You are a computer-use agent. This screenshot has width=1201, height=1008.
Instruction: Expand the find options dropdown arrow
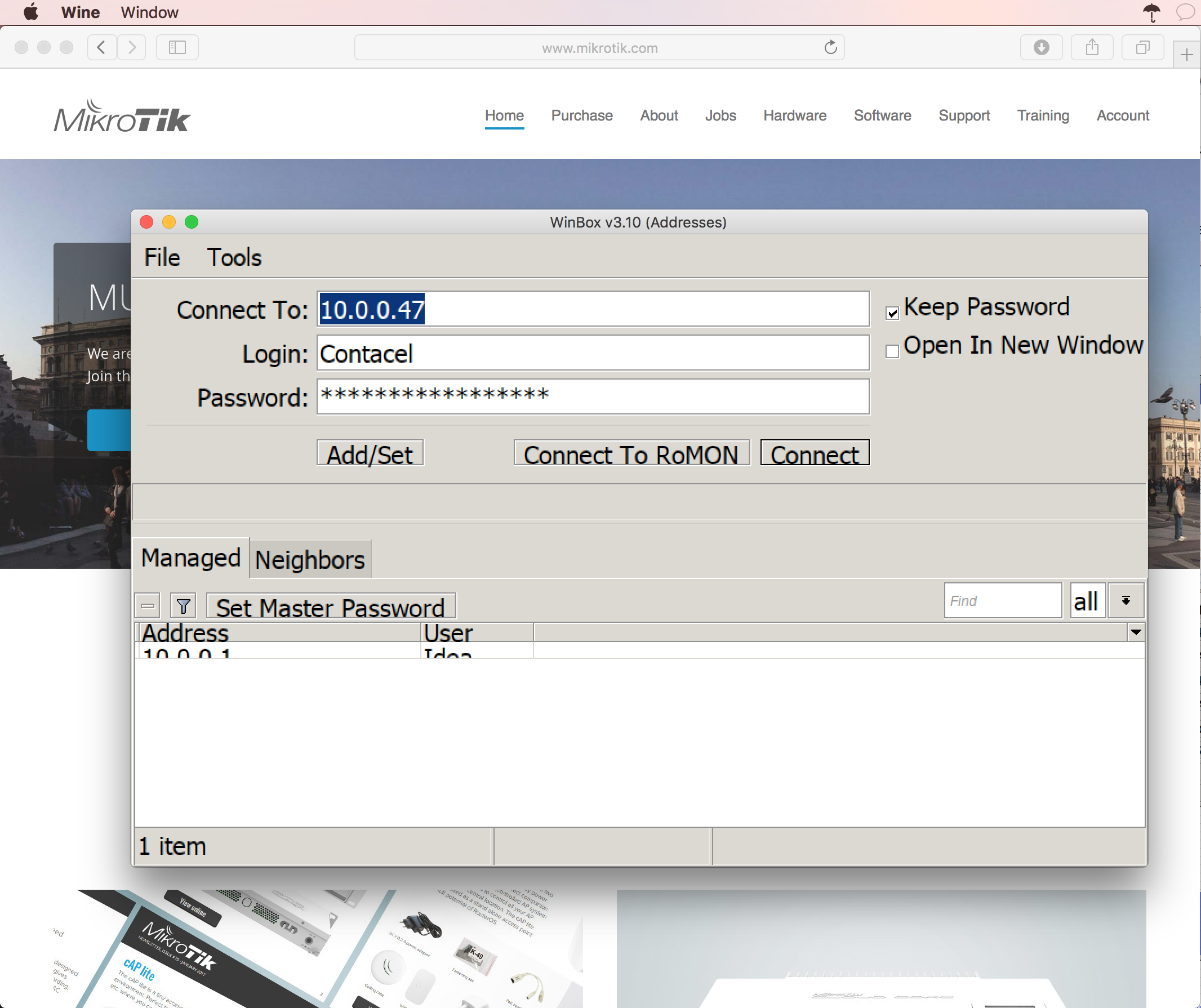pyautogui.click(x=1126, y=600)
